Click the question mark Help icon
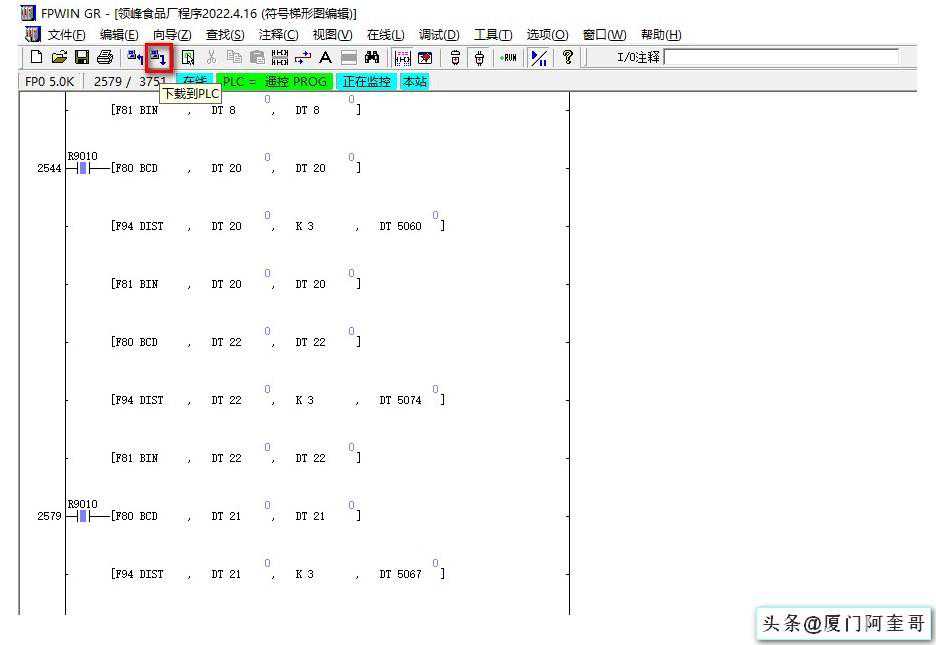The height and width of the screenshot is (645, 936). pos(568,58)
